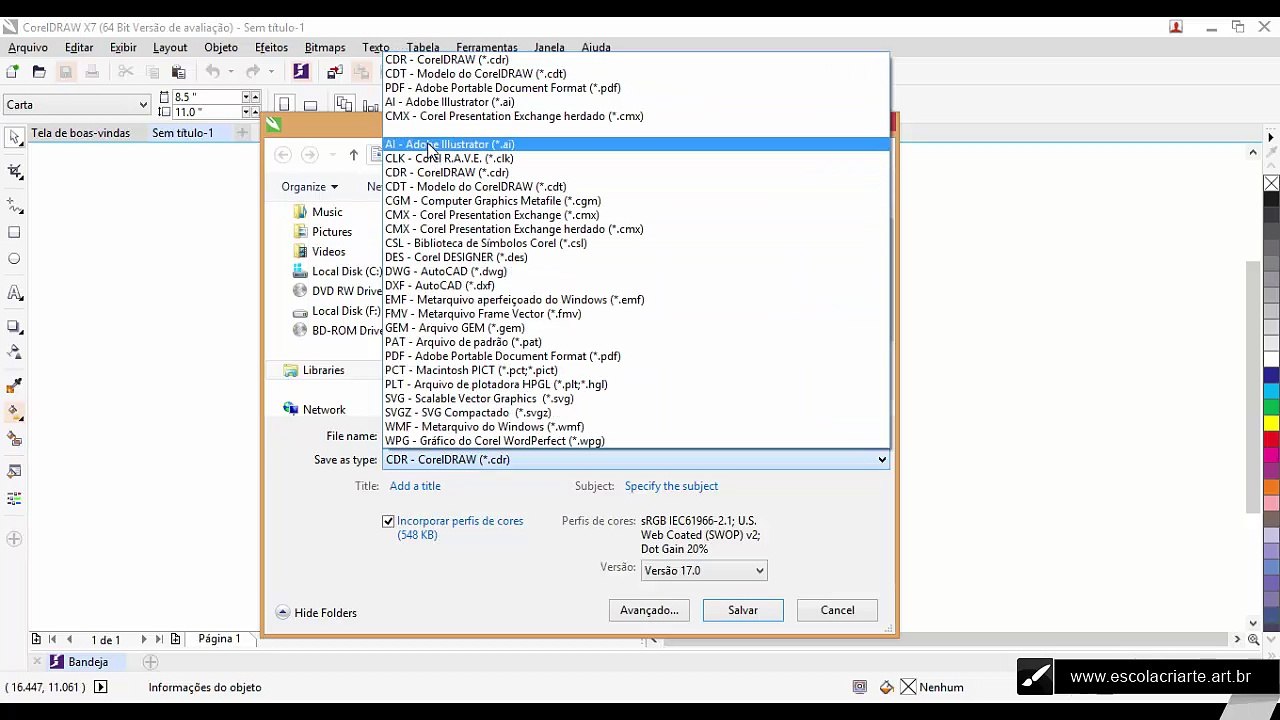Select the Rectangle tool
1280x720 pixels.
click(x=14, y=232)
